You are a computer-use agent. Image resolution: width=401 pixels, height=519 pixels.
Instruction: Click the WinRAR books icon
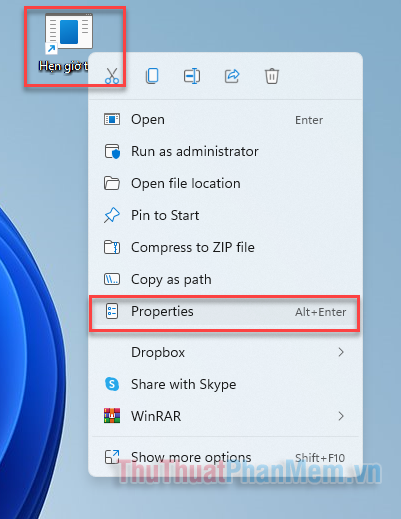pyautogui.click(x=112, y=416)
